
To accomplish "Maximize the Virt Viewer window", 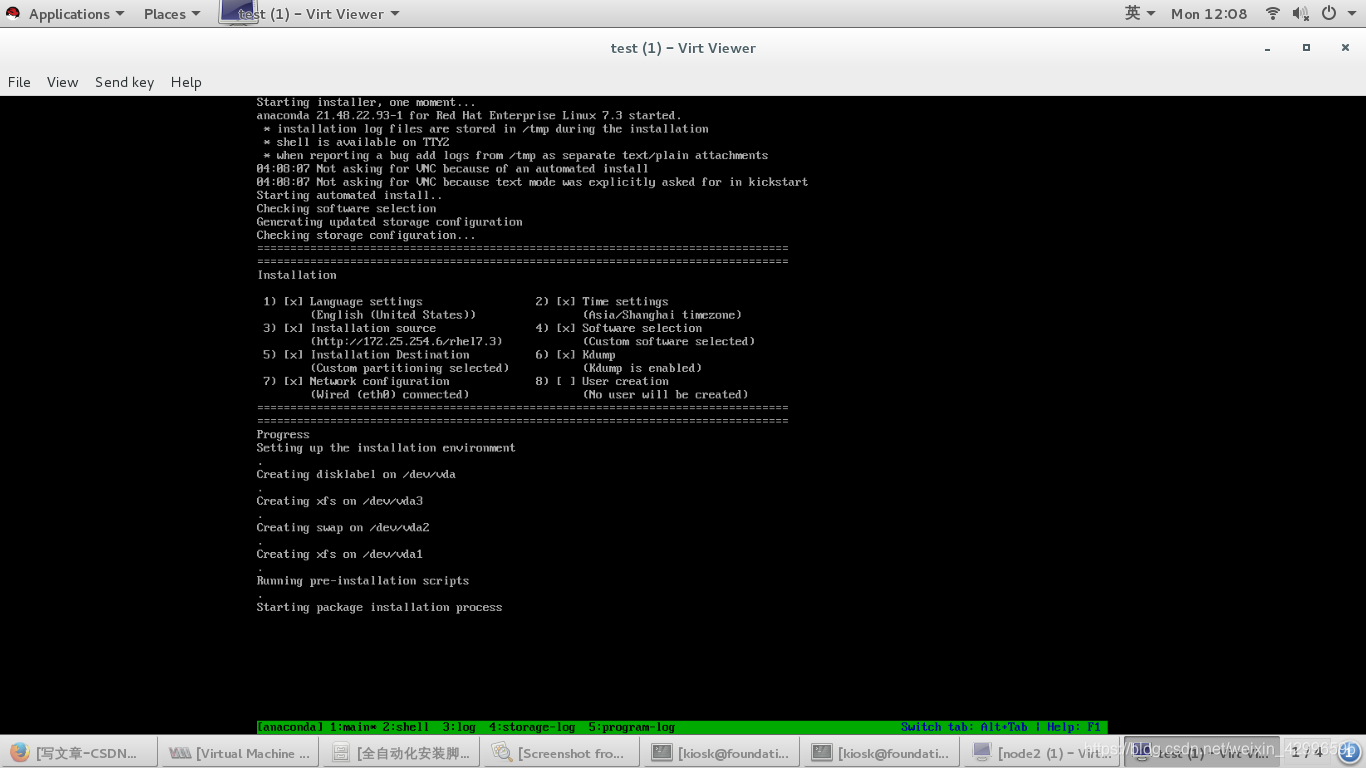I will click(x=1306, y=48).
